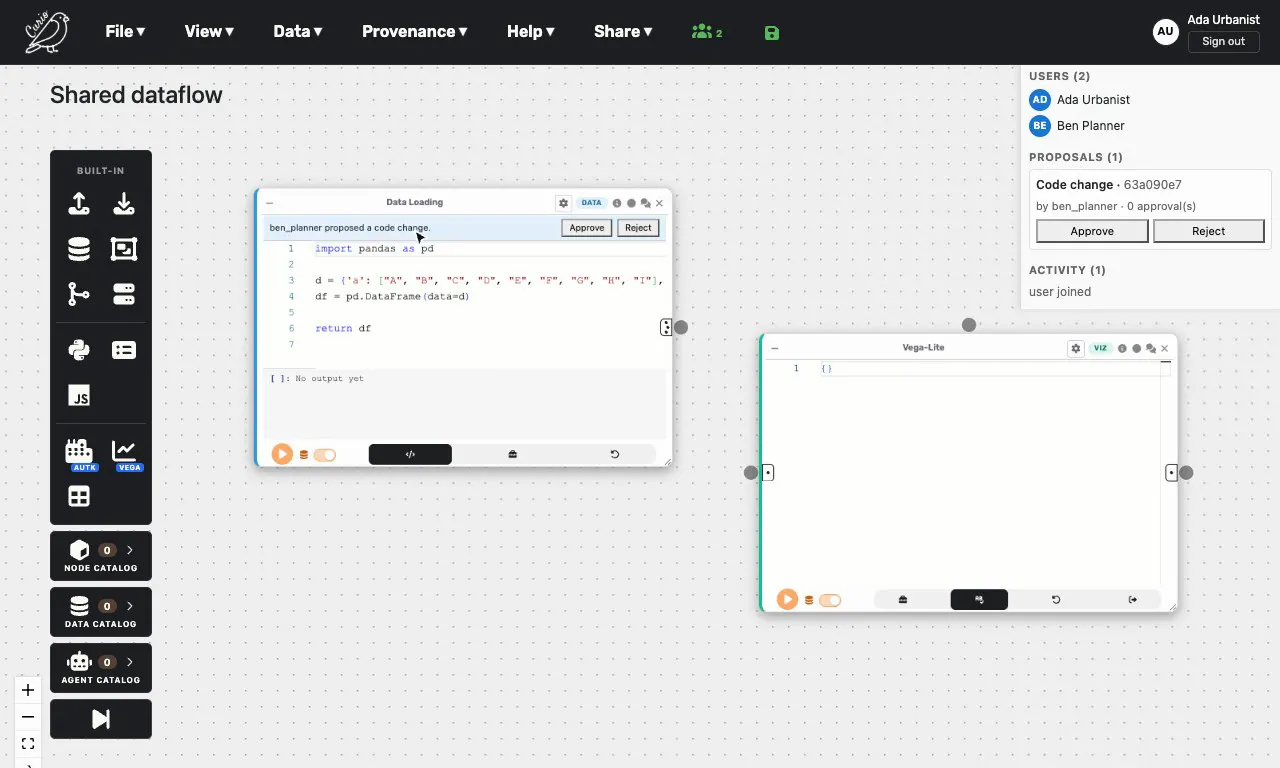Open the Data dropdown menu
1280x768 pixels.
(x=297, y=31)
